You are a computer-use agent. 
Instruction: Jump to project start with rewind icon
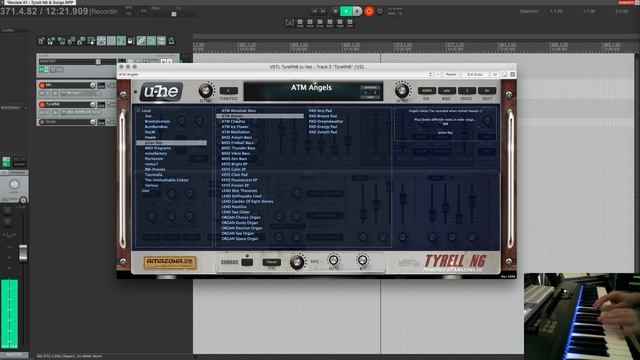pos(315,11)
